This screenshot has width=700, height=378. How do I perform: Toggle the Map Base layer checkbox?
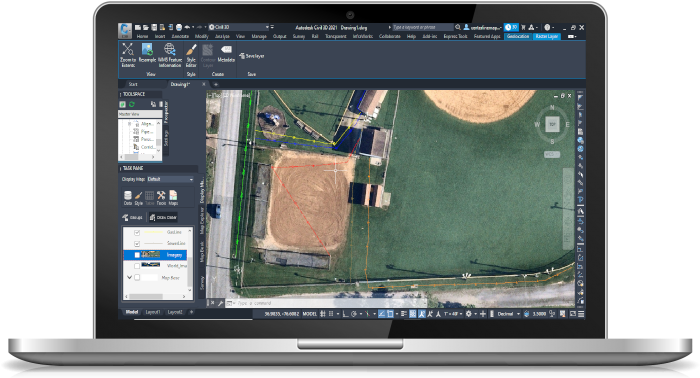(137, 277)
